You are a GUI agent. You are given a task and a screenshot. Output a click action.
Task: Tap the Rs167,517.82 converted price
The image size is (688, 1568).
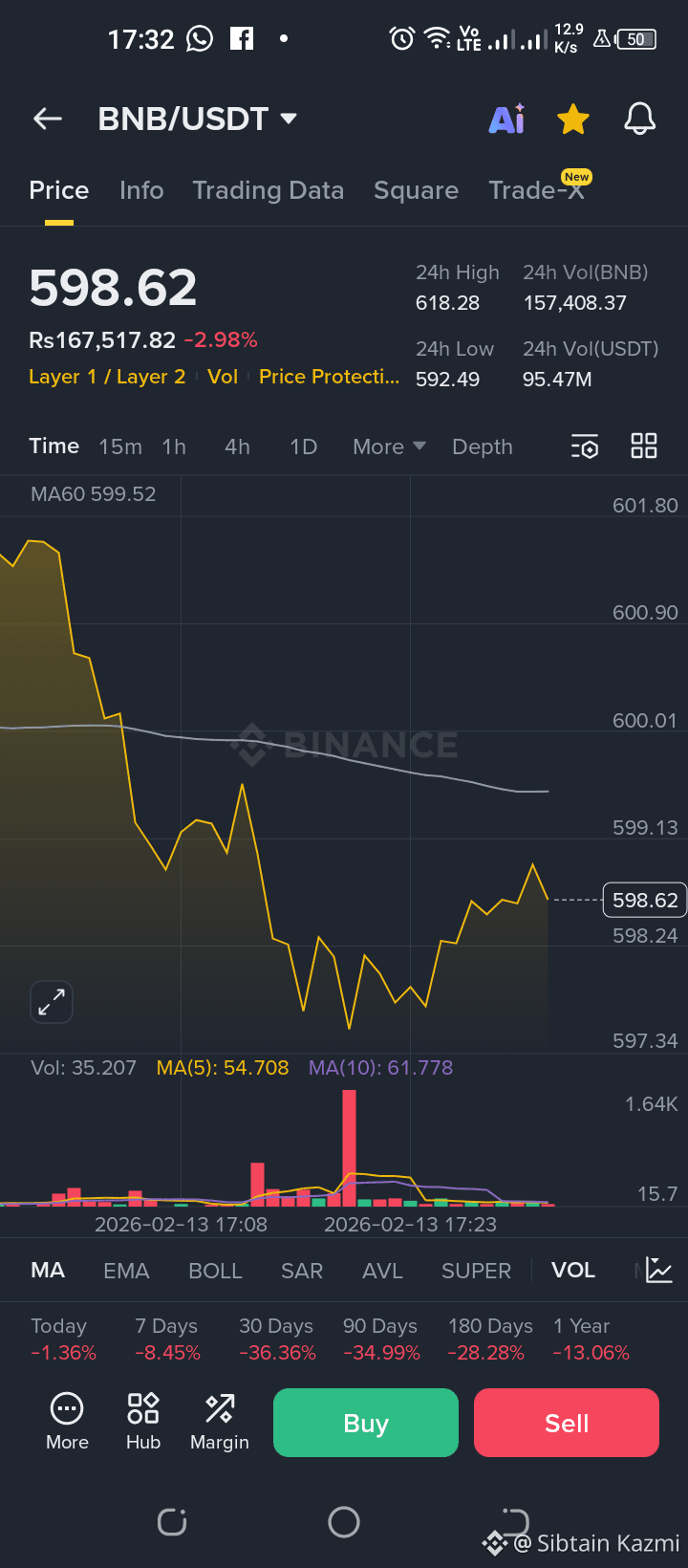(x=102, y=340)
